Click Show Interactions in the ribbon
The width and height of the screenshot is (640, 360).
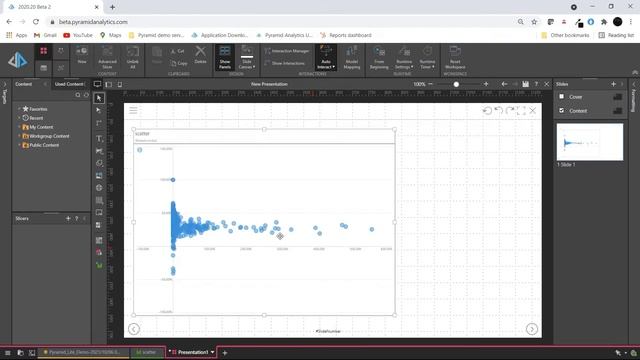[284, 63]
